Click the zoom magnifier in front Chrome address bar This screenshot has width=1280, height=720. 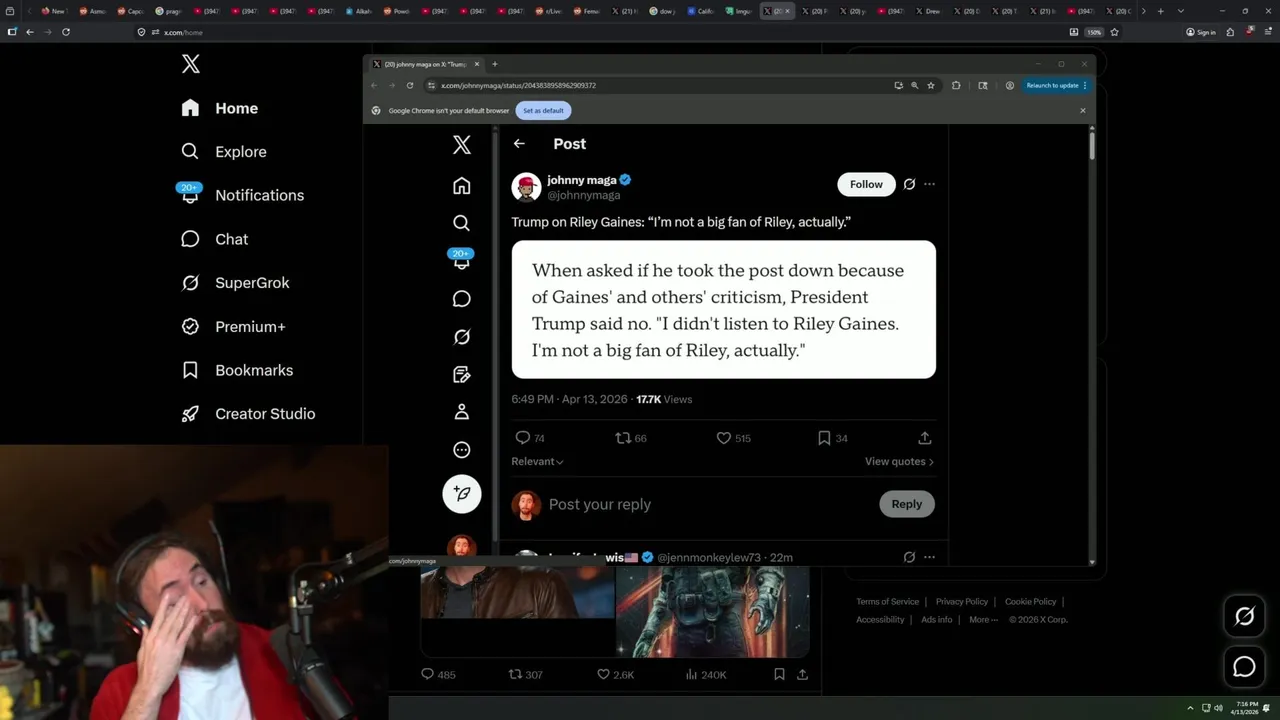[914, 85]
